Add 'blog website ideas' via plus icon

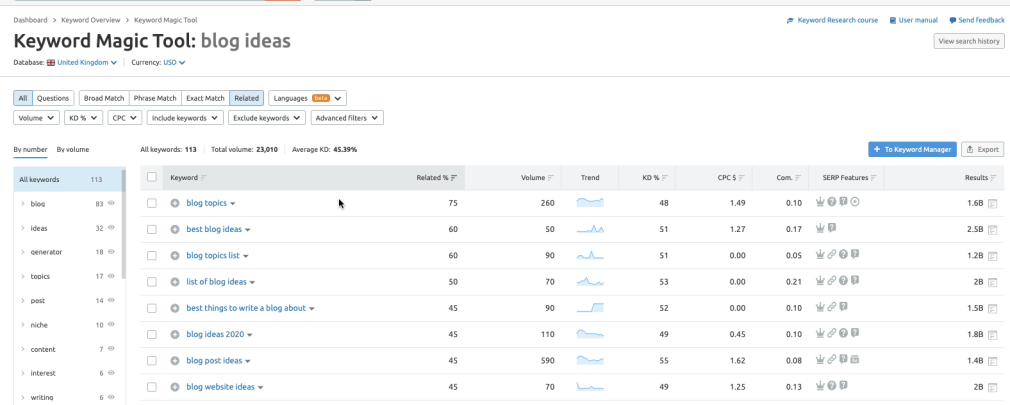click(x=175, y=388)
